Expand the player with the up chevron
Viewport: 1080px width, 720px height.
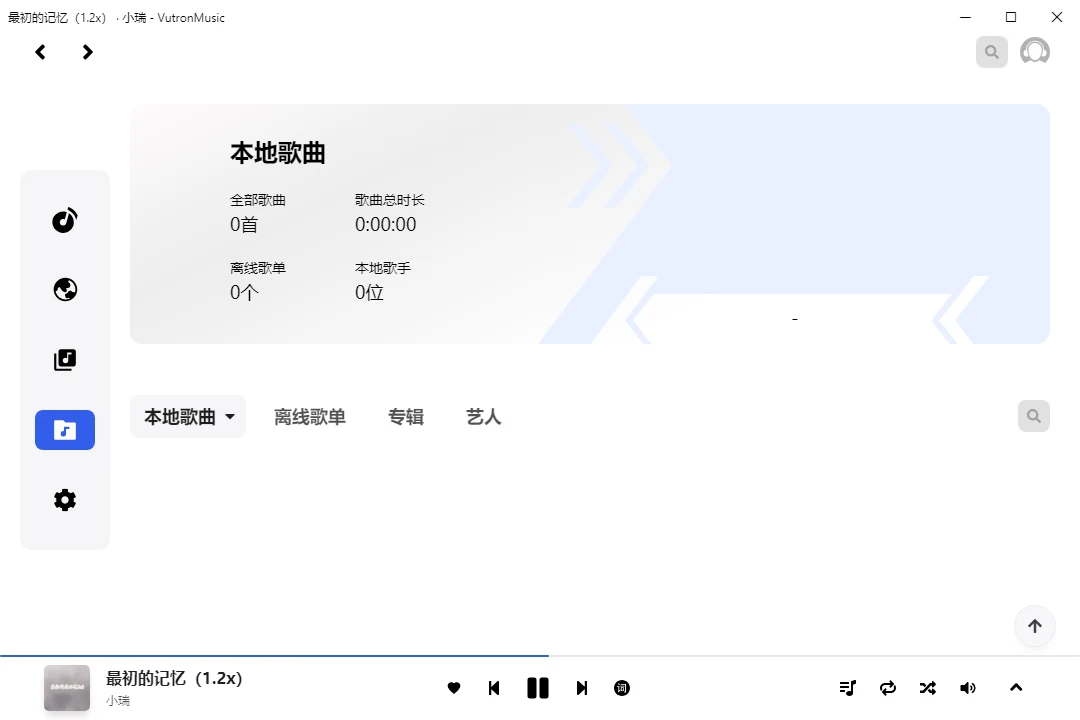1016,688
